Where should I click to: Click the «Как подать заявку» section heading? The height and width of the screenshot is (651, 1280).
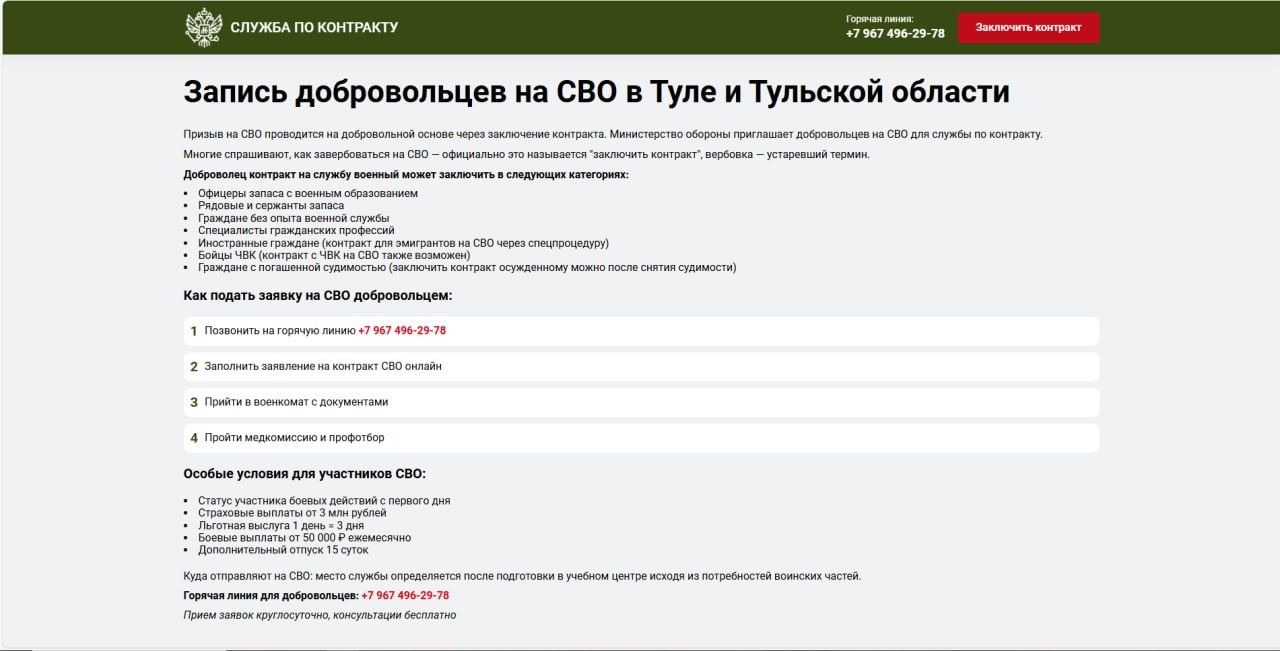coord(317,296)
